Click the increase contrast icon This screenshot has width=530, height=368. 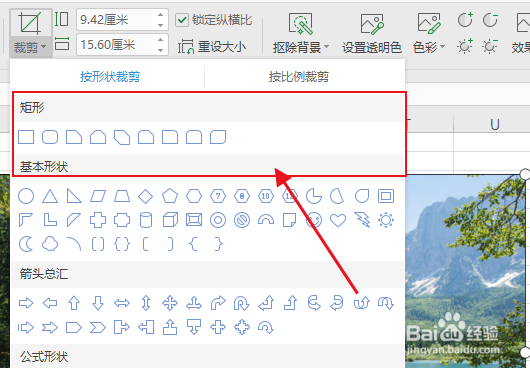point(465,20)
